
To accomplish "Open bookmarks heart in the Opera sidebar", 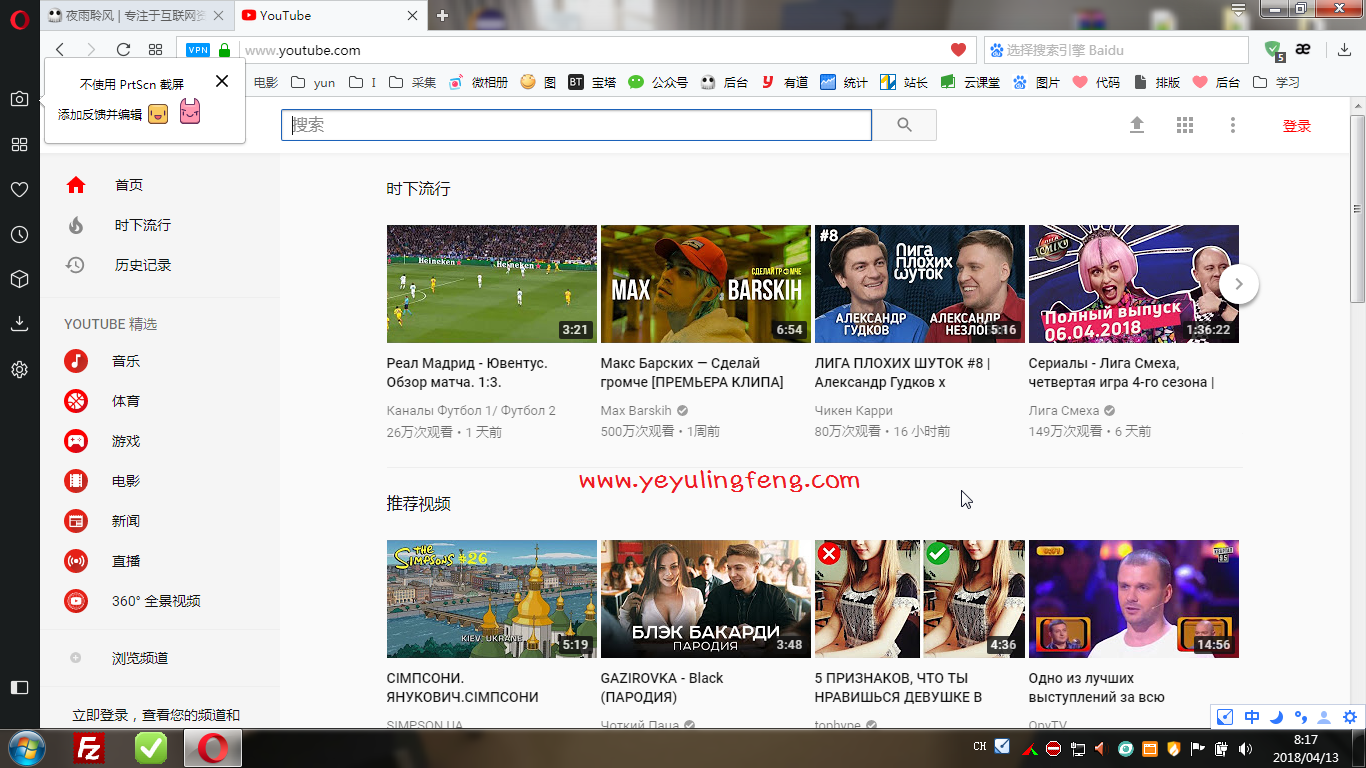I will [19, 189].
